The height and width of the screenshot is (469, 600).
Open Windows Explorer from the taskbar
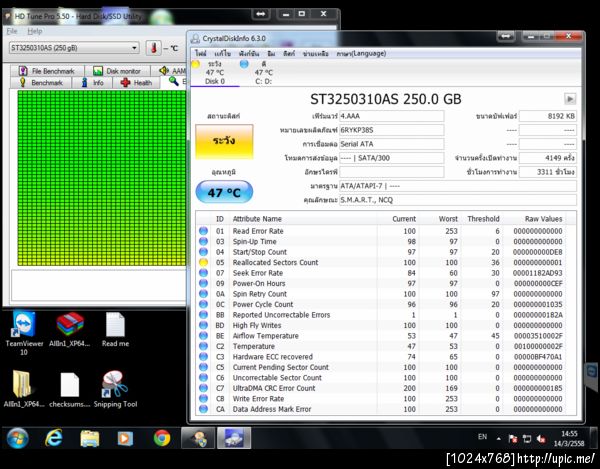pyautogui.click(x=90, y=438)
